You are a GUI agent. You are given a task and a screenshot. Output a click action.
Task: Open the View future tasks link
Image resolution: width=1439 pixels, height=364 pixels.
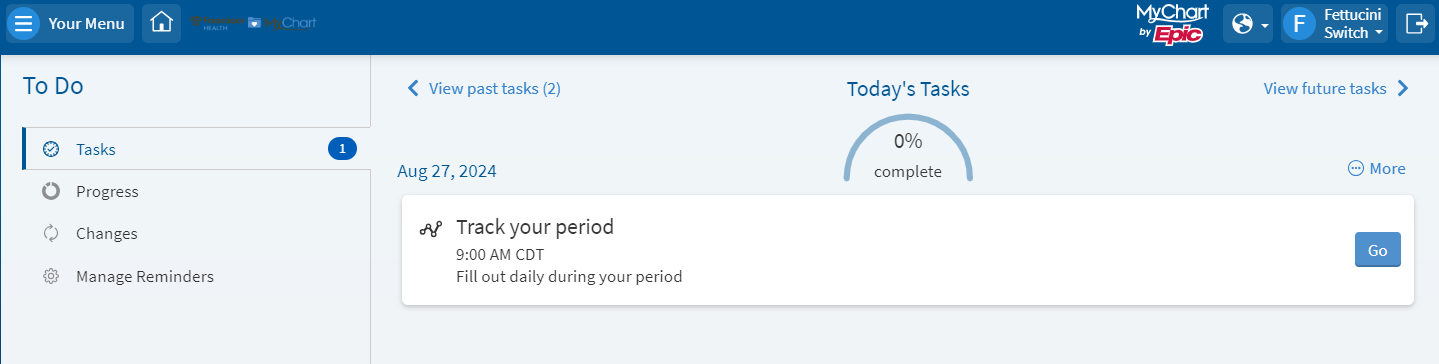[x=1325, y=88]
